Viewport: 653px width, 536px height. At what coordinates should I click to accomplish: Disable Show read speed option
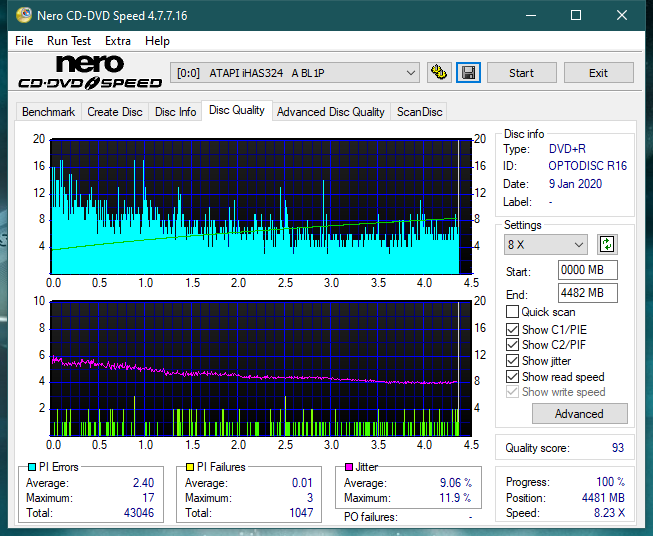(513, 377)
